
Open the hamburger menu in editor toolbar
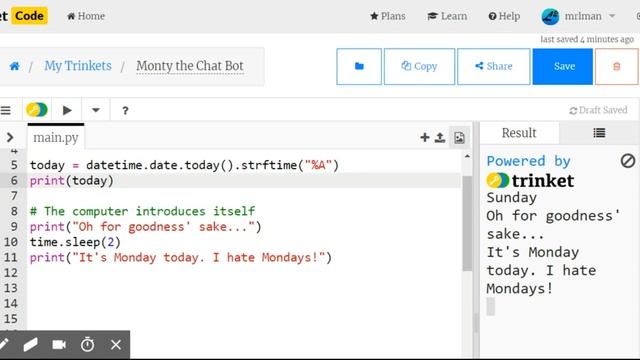pos(6,110)
